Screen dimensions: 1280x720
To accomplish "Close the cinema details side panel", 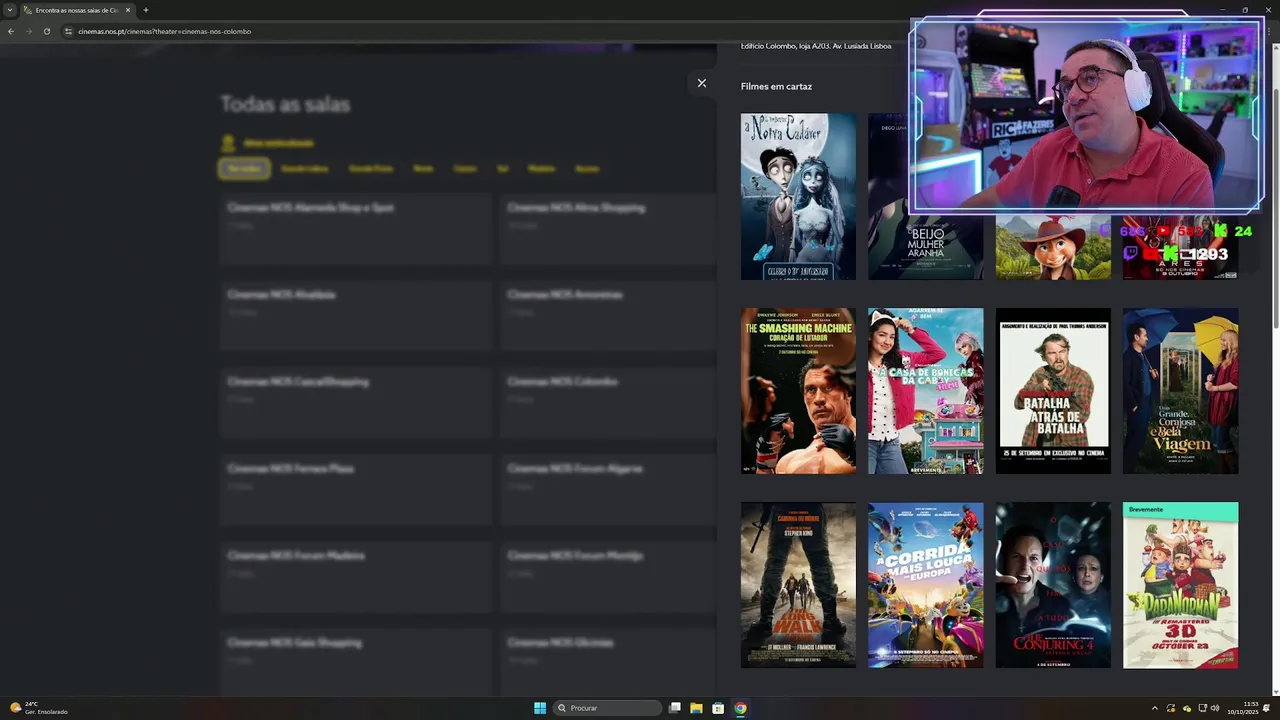I will [x=702, y=83].
